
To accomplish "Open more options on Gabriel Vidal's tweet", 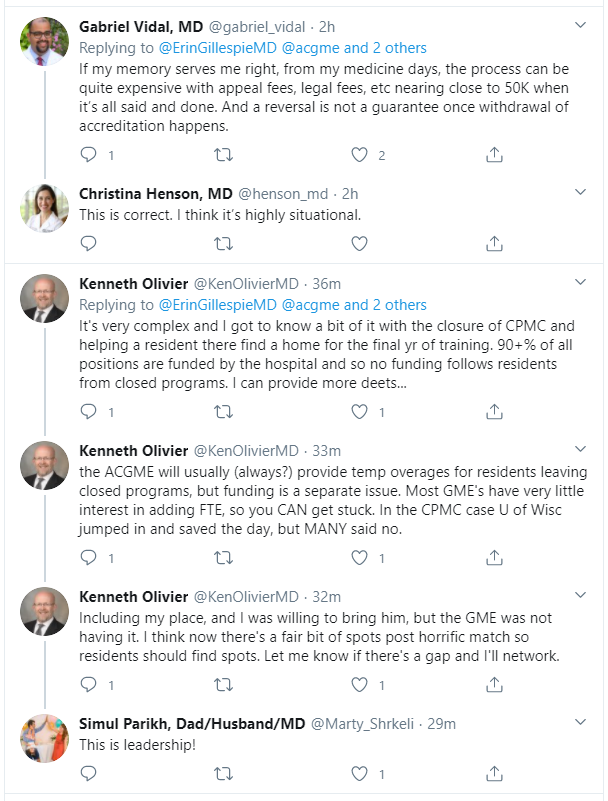I will [x=580, y=25].
